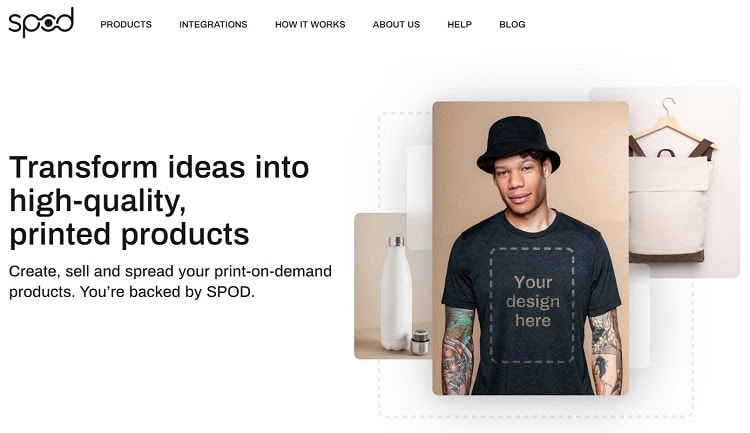Click the black bucket hat
This screenshot has height=433, width=750.
tap(518, 144)
